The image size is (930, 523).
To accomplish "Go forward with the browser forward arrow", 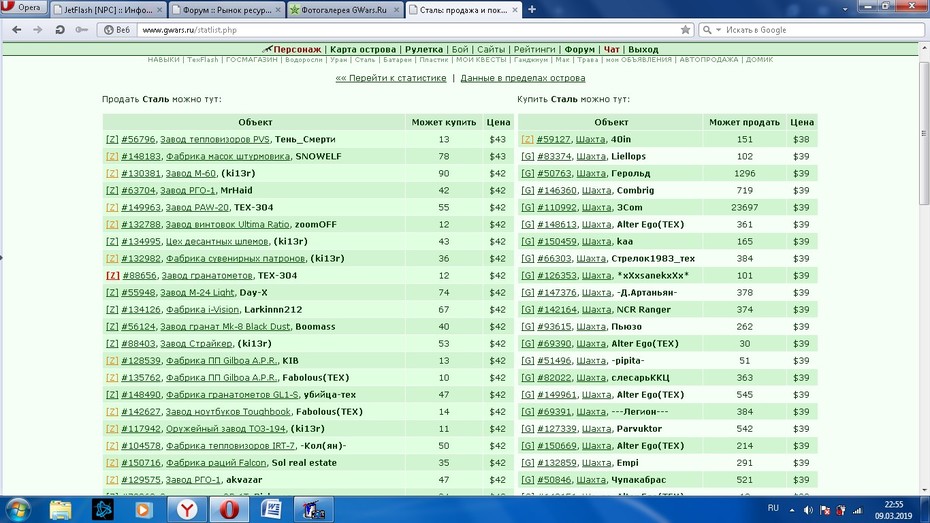I will coord(37,30).
